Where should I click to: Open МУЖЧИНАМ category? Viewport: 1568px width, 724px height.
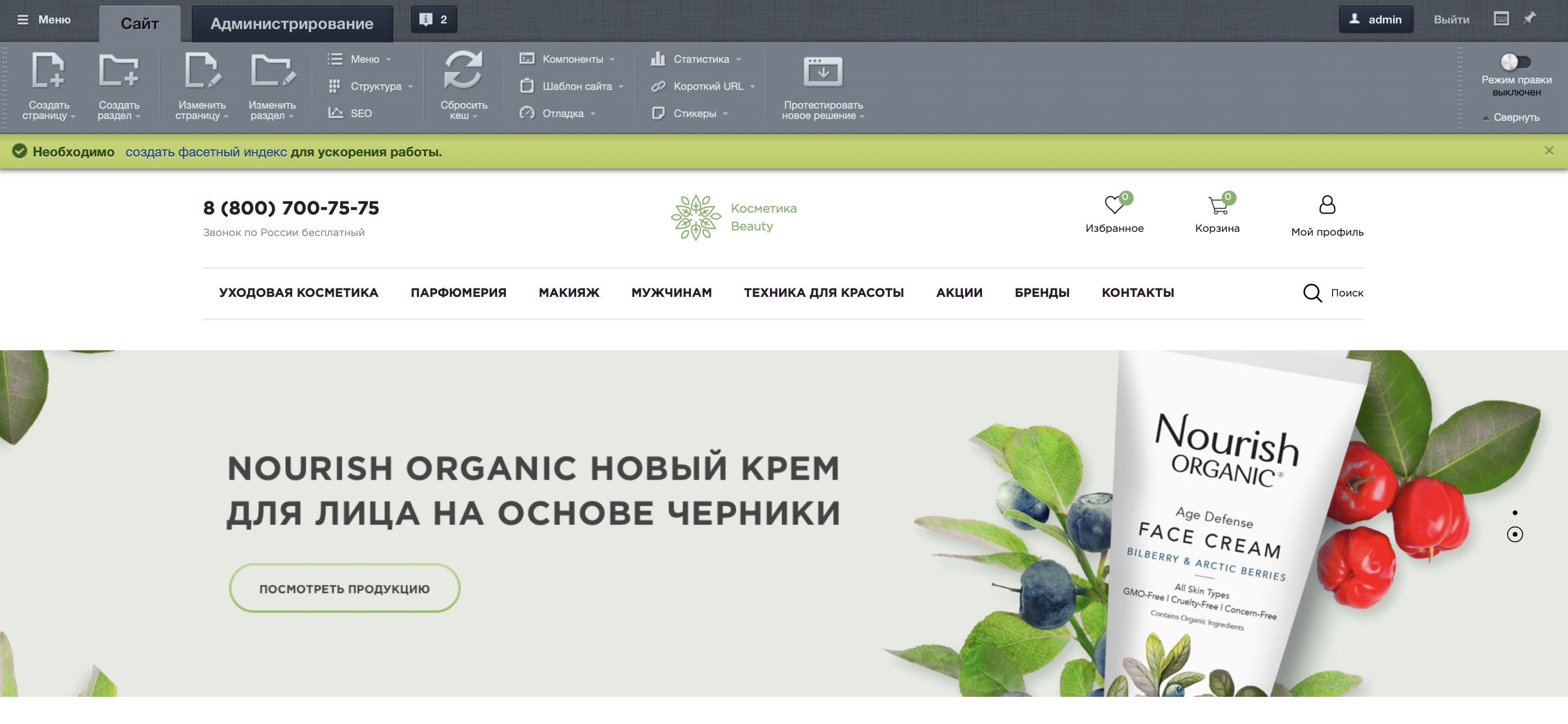coord(671,293)
